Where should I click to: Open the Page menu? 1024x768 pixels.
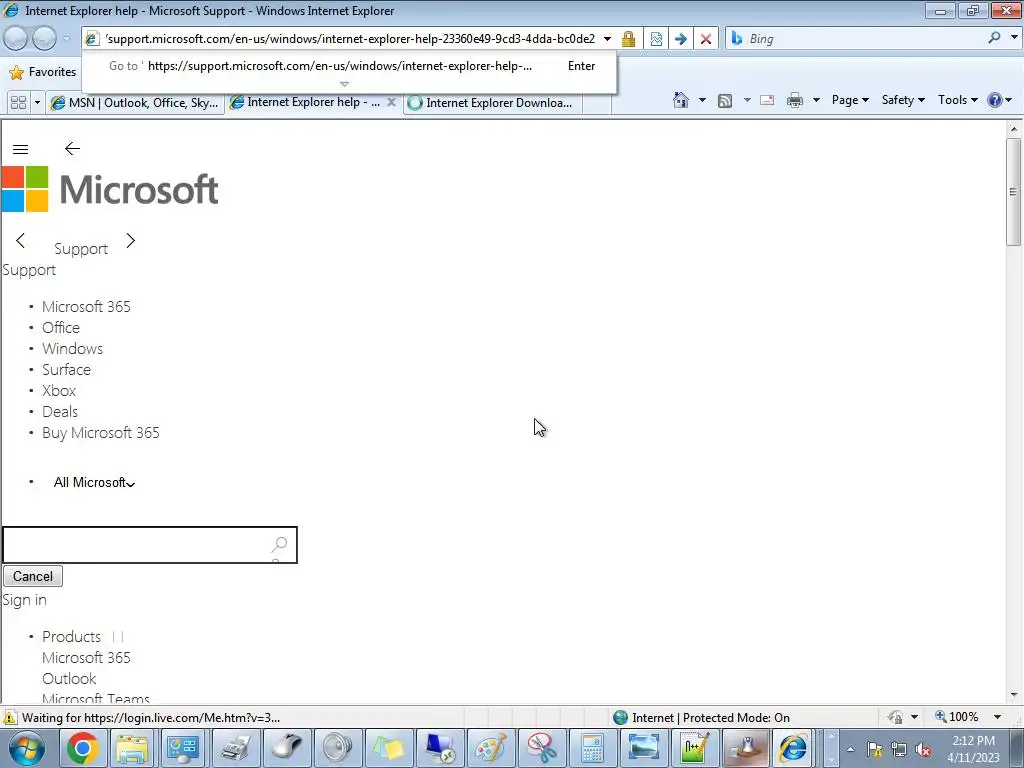(x=850, y=100)
